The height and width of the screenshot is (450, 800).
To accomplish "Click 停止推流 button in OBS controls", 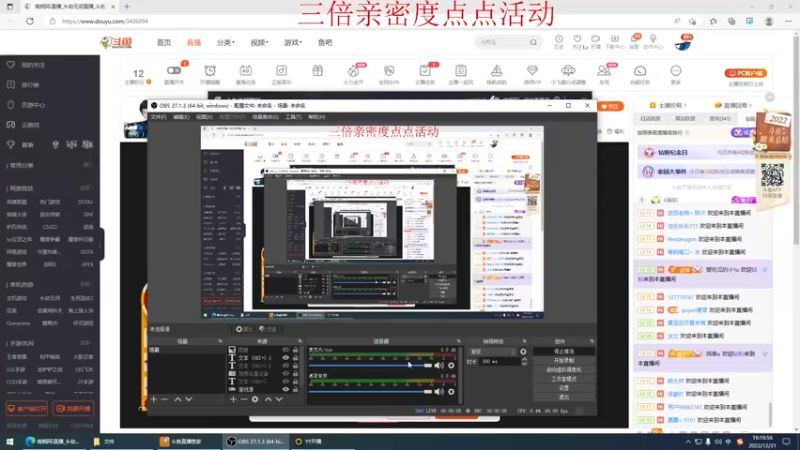I will (564, 352).
